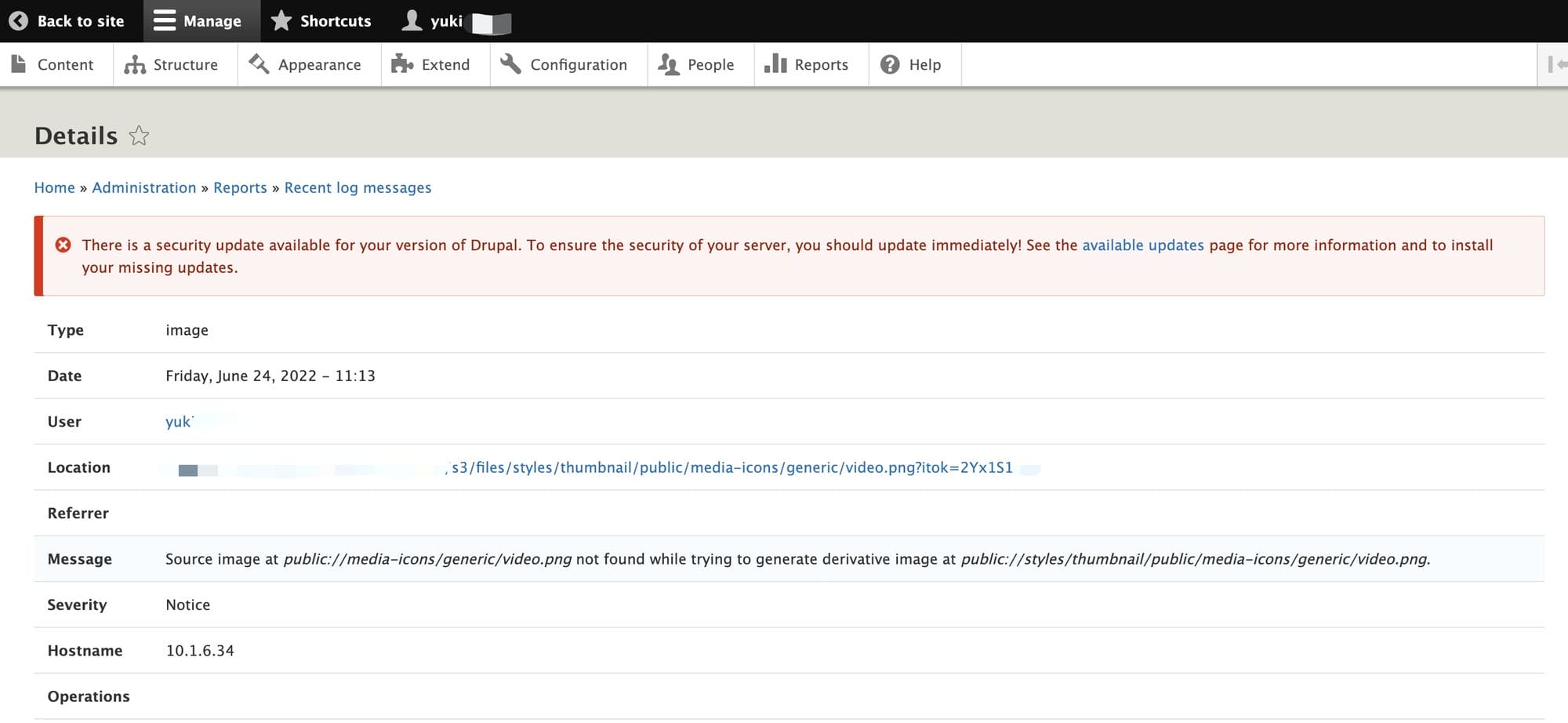This screenshot has height=723, width=1568.
Task: Click the Details page heading
Action: (76, 136)
